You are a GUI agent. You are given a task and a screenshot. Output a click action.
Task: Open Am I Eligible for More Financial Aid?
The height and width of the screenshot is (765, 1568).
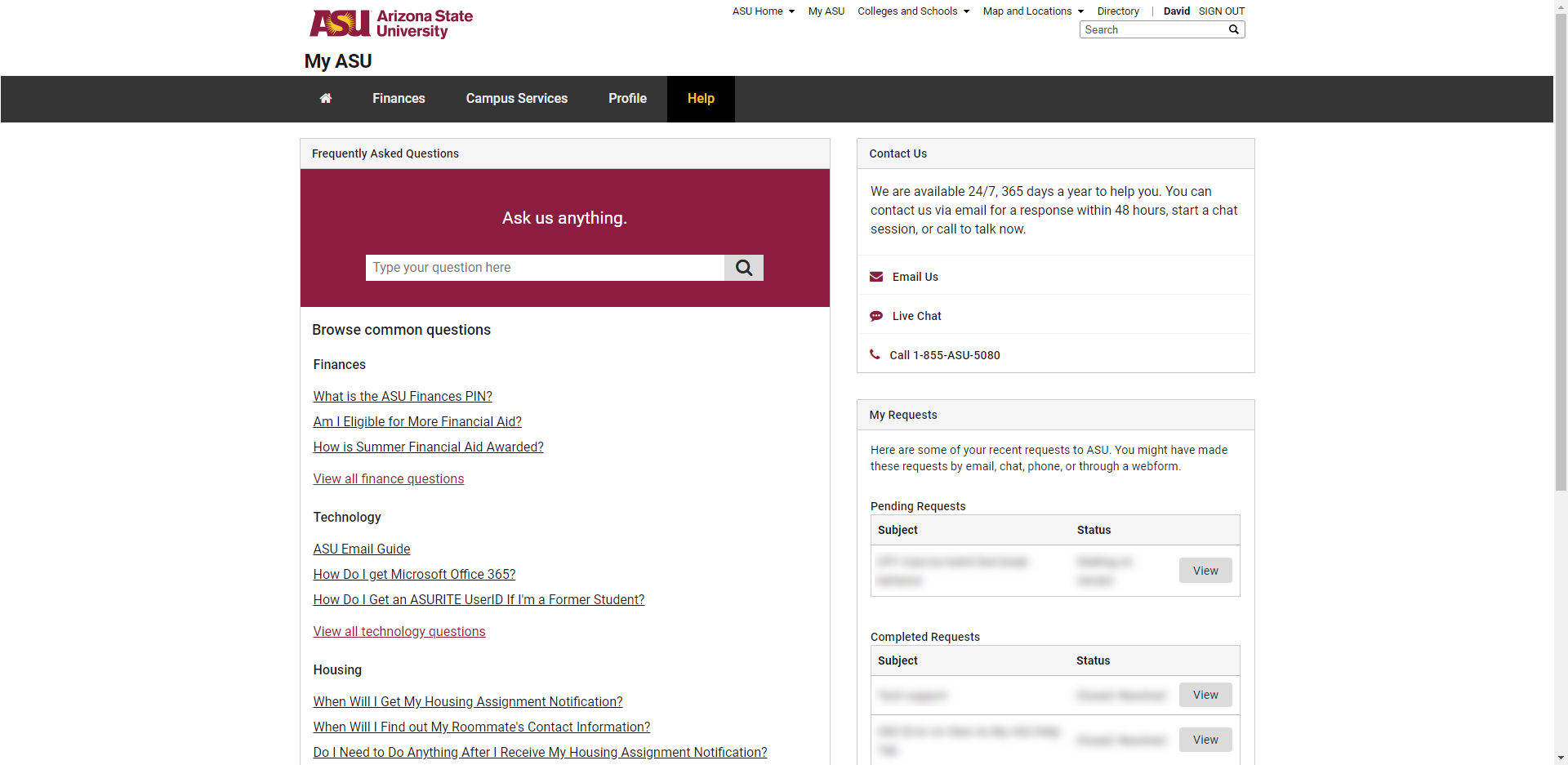coord(417,422)
